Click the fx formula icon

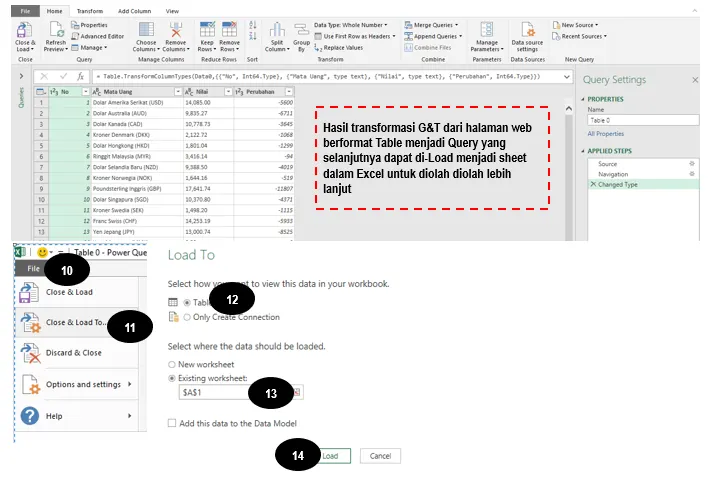click(x=80, y=77)
